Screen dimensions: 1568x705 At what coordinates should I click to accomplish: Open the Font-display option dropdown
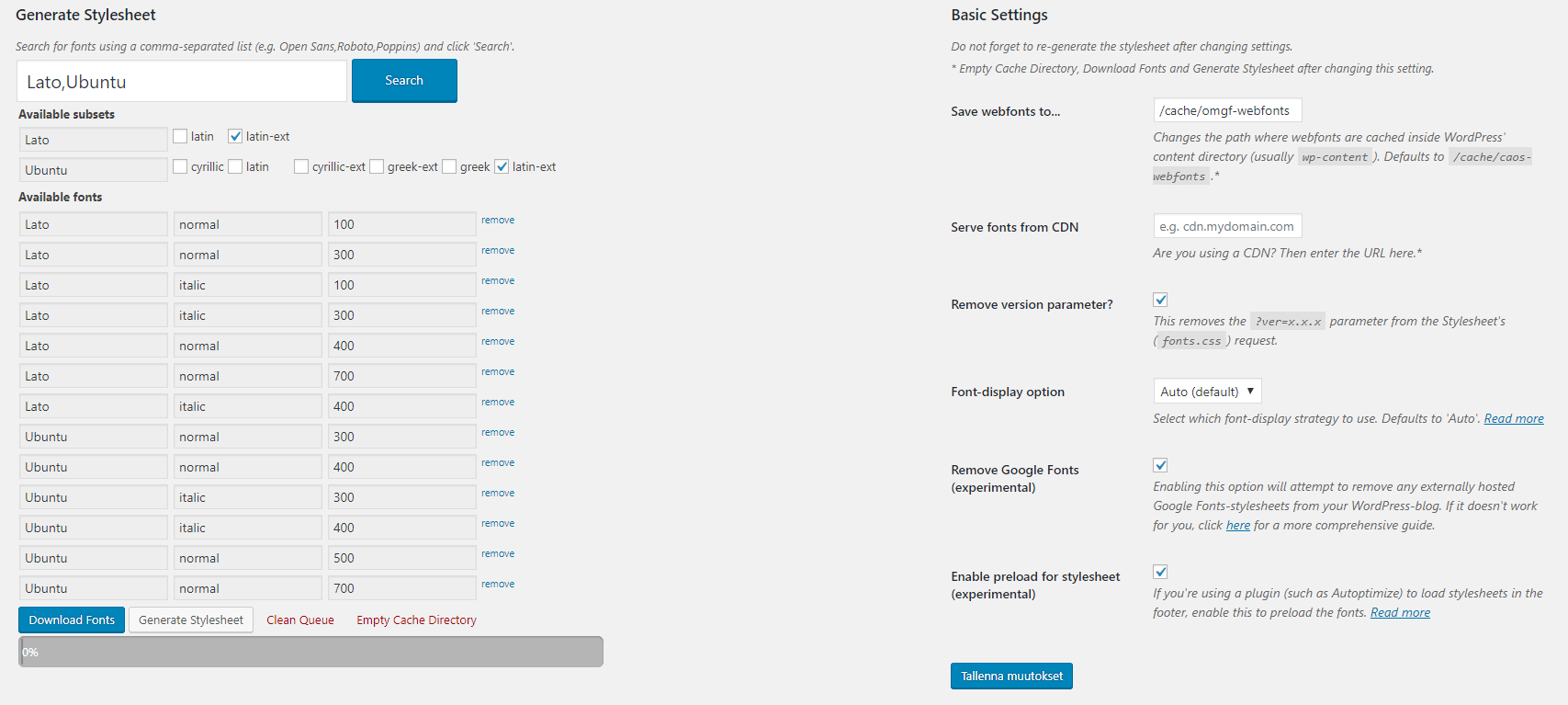coord(1207,392)
